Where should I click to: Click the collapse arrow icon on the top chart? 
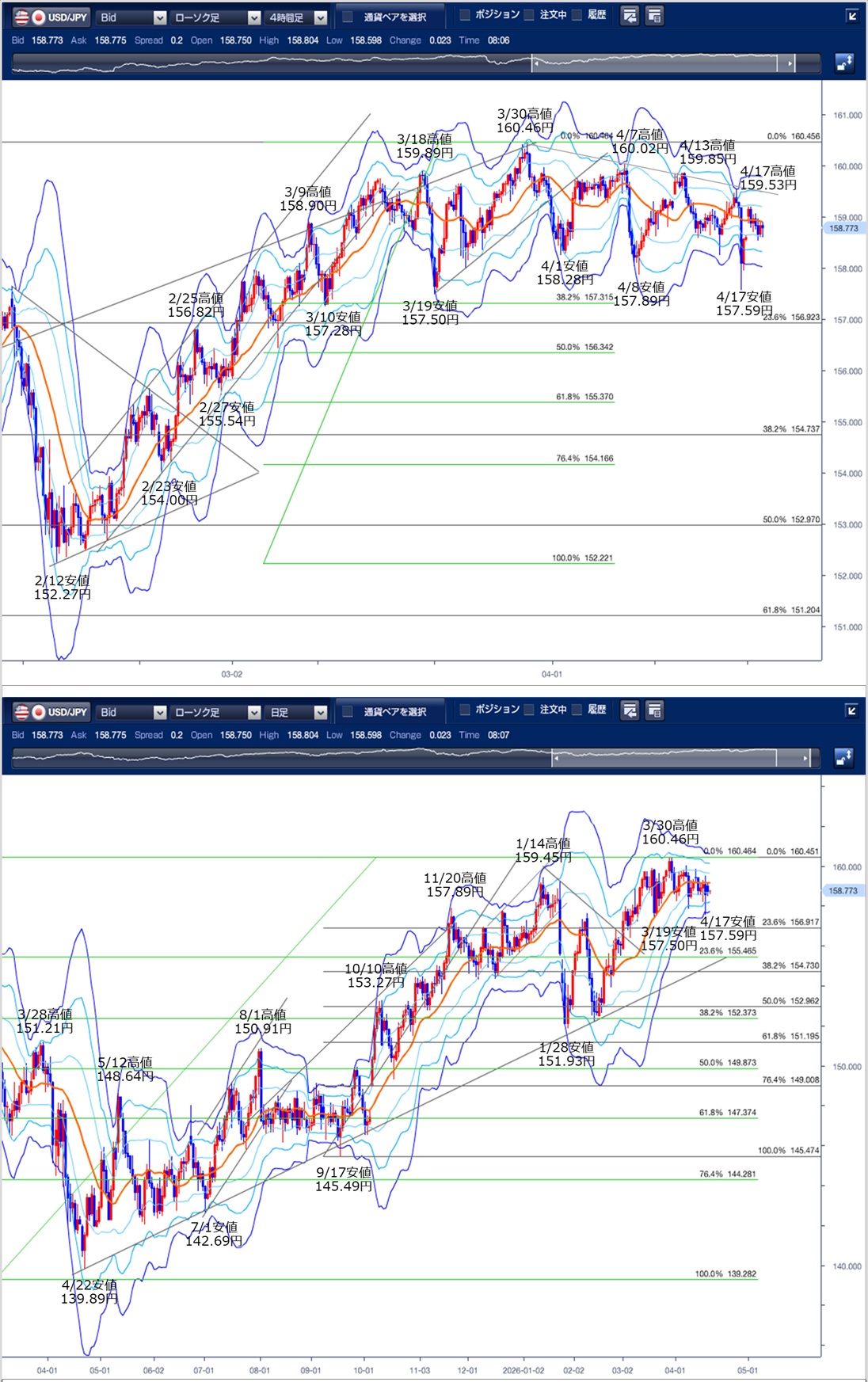pos(852,16)
